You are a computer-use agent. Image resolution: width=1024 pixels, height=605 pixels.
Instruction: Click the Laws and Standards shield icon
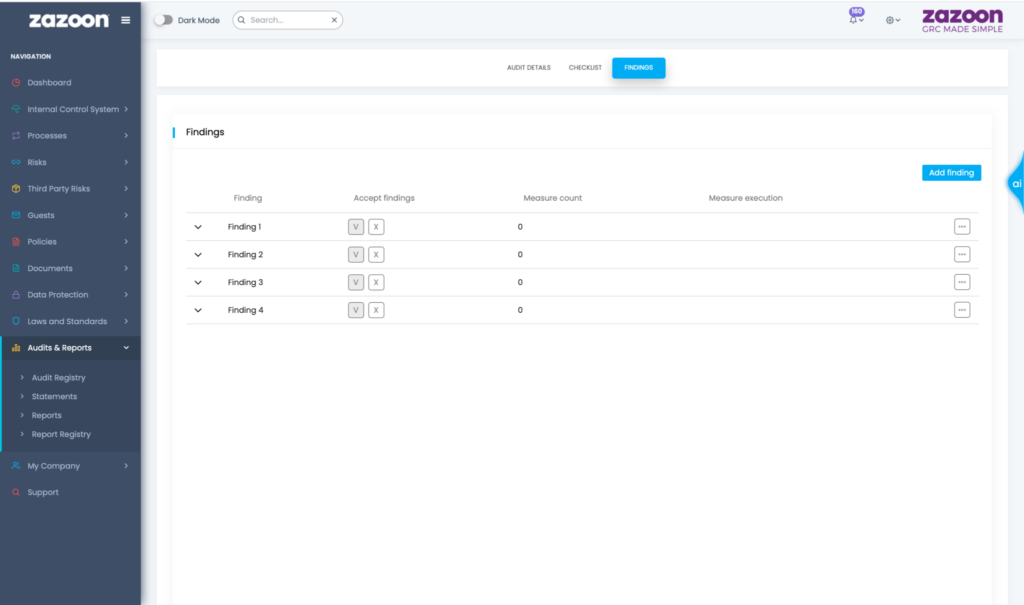point(16,321)
